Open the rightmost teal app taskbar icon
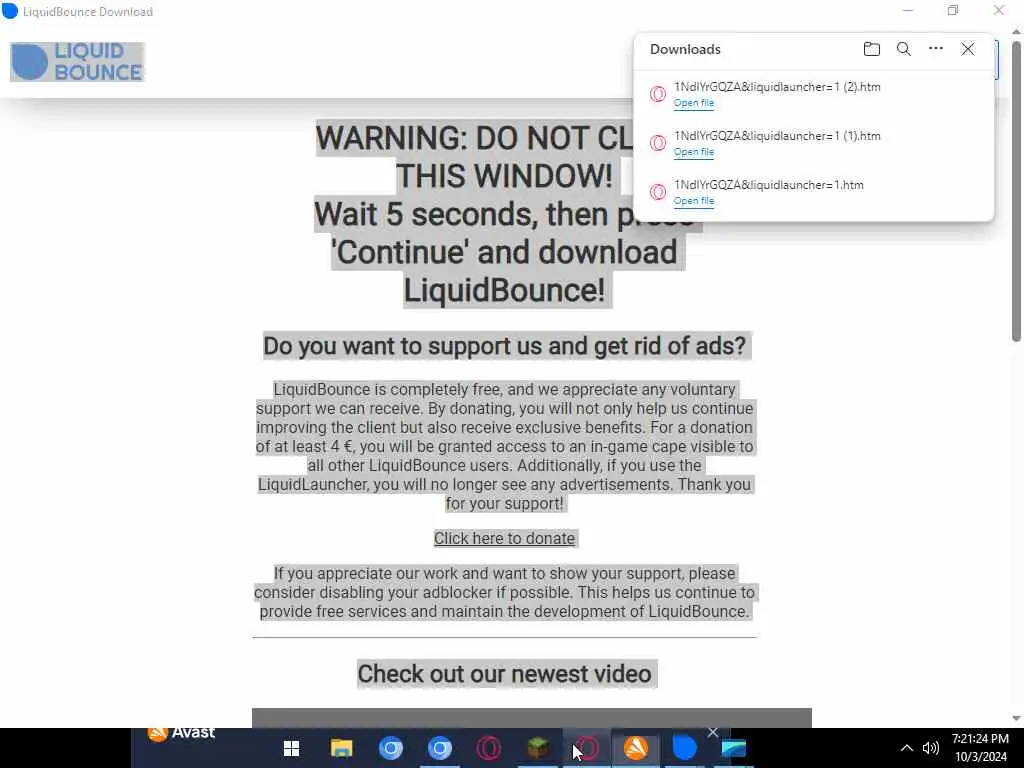This screenshot has height=768, width=1024. 733,748
